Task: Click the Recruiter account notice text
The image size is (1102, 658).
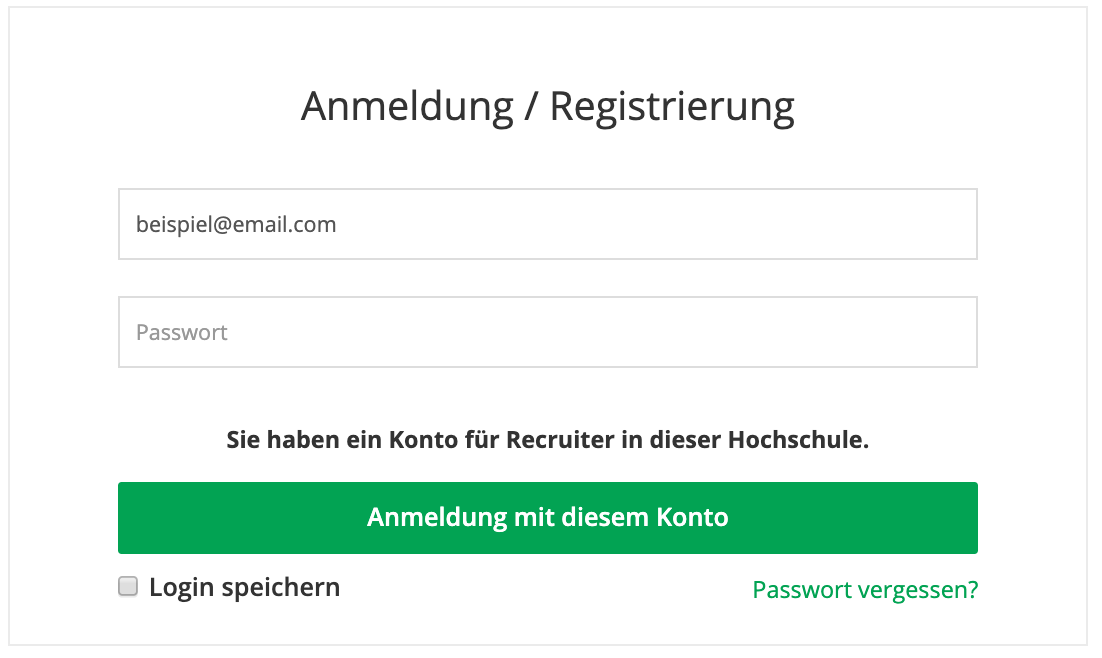Action: click(547, 440)
